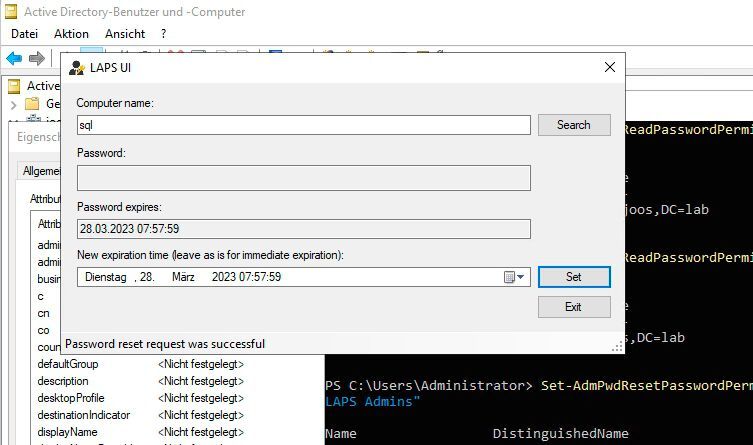753x445 pixels.
Task: Click the blue Back arrow toolbar icon
Action: click(x=14, y=59)
